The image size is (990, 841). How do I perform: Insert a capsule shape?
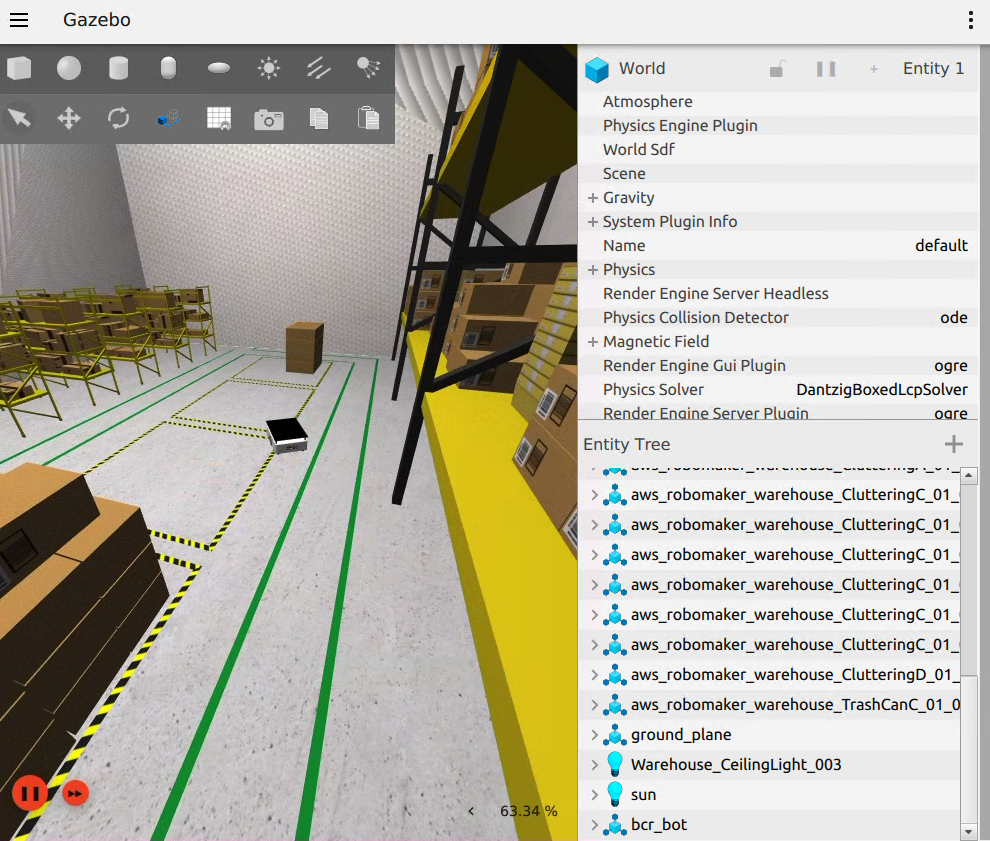pyautogui.click(x=168, y=68)
